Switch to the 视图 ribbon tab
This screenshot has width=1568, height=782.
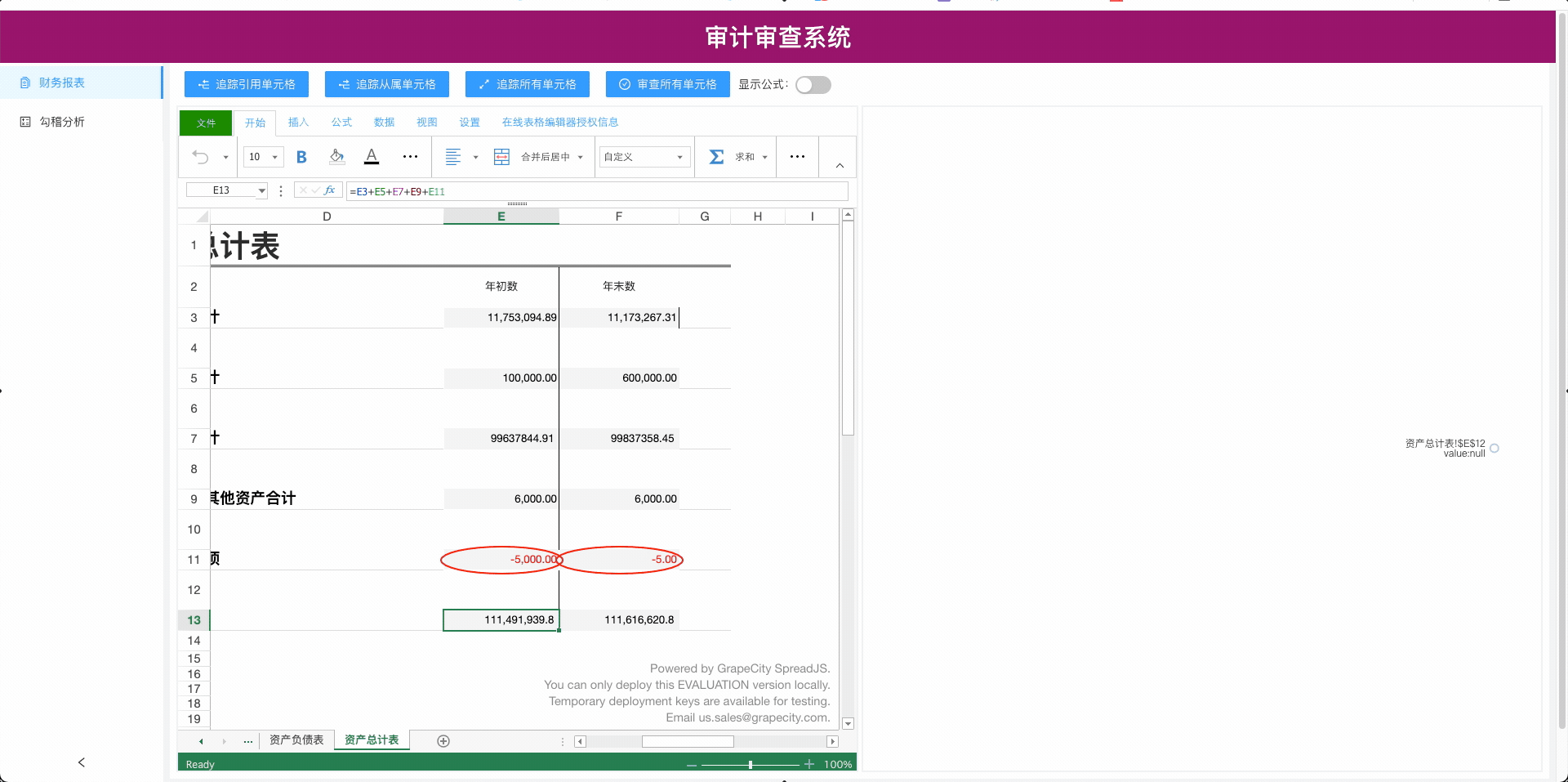pyautogui.click(x=426, y=123)
